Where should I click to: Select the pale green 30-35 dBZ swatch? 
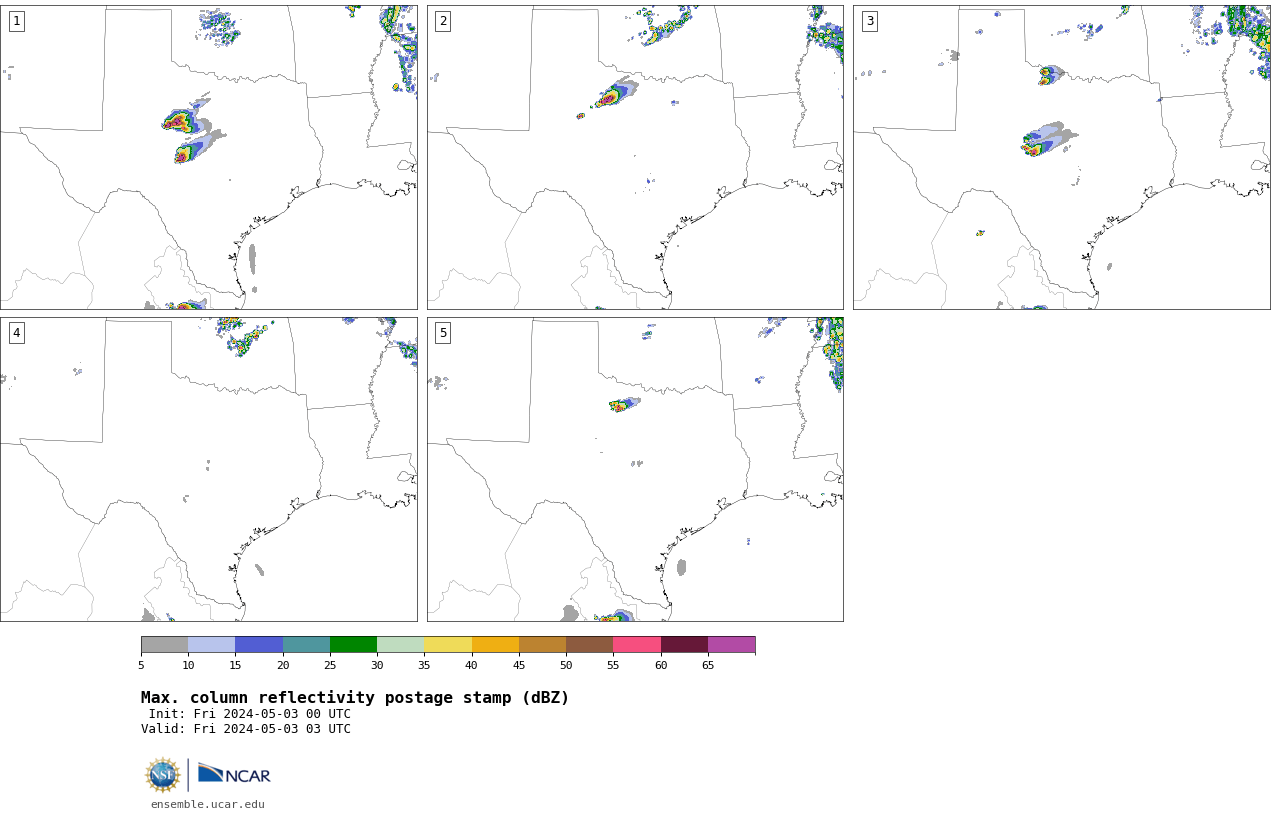(401, 645)
